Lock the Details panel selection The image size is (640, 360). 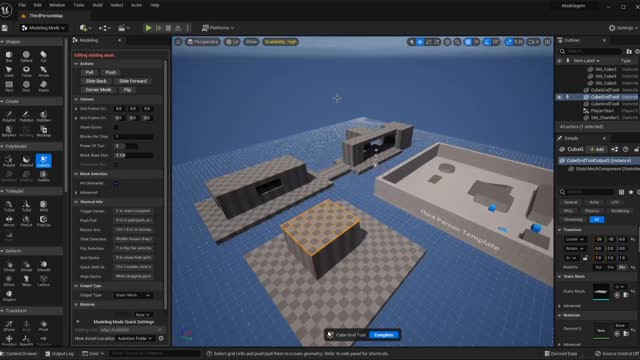pyautogui.click(x=637, y=149)
